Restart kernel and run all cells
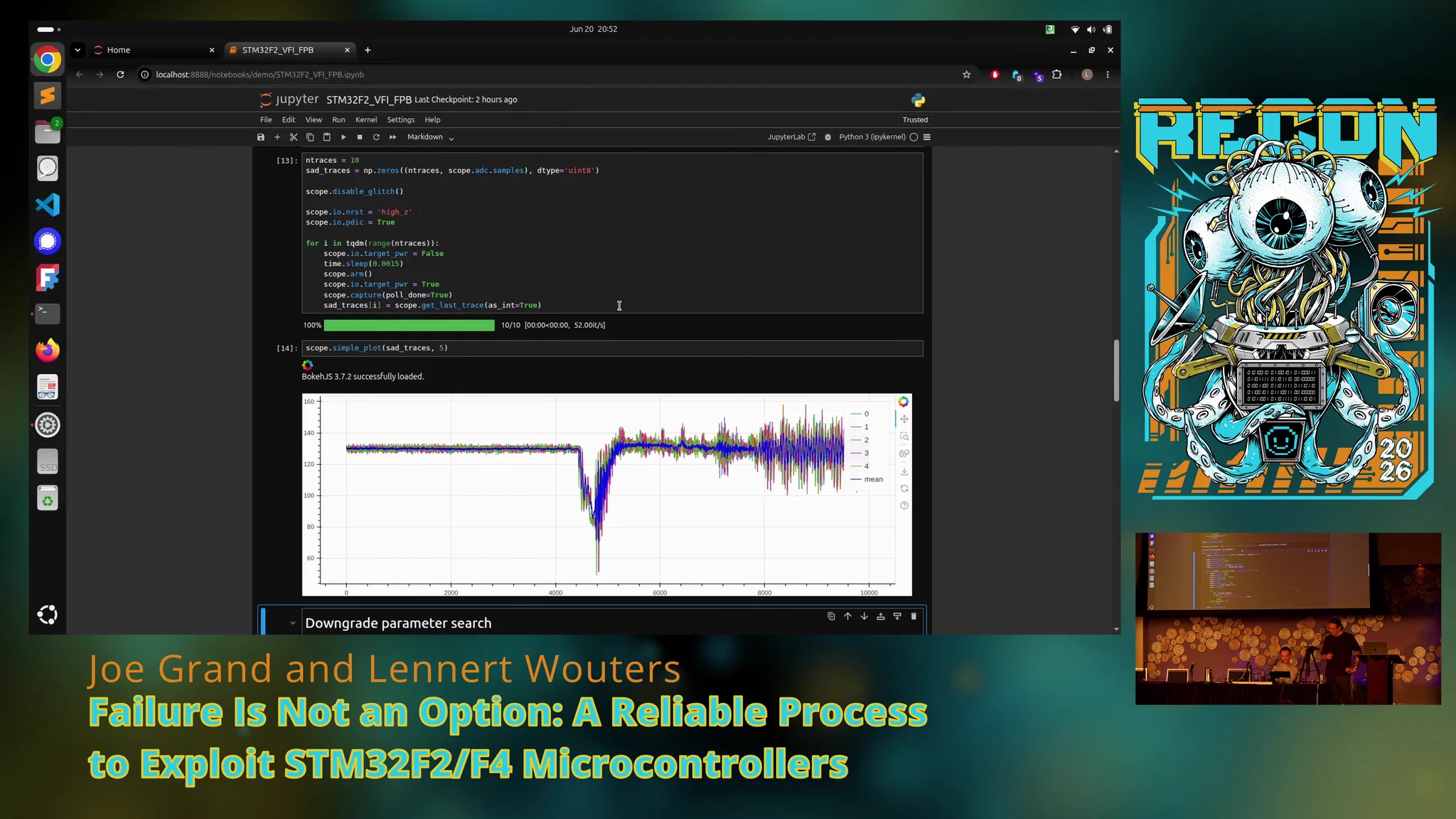Viewport: 1456px width, 819px height. coord(392,137)
